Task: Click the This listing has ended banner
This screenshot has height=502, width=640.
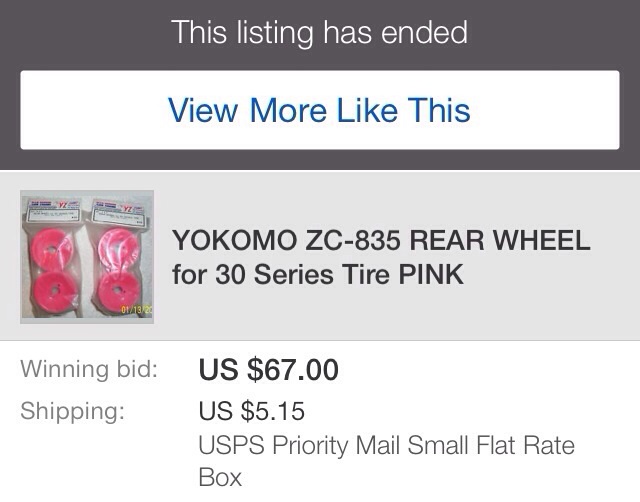Action: coord(320,32)
